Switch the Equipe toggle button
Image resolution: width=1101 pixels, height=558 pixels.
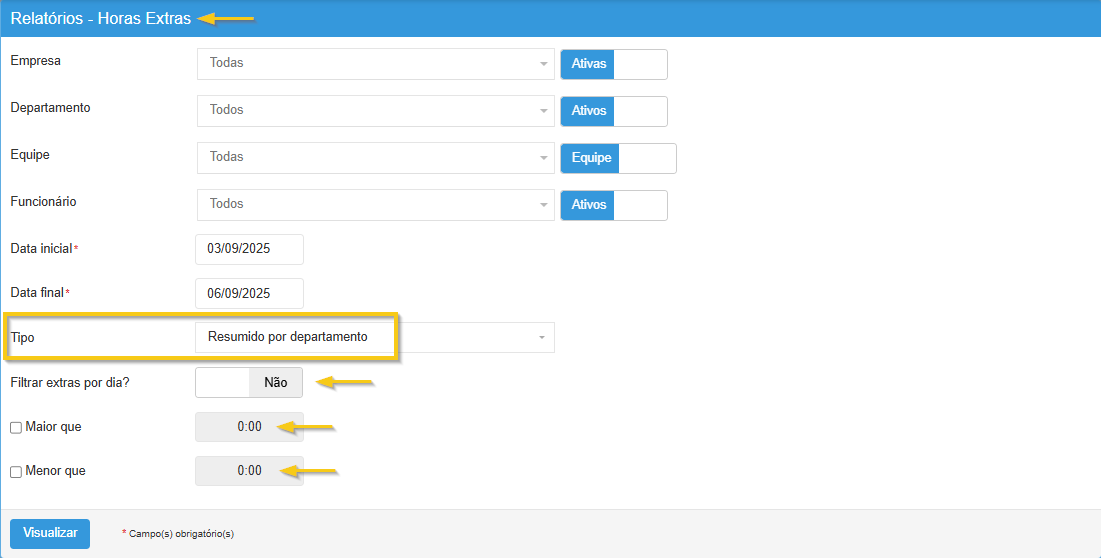click(x=618, y=158)
